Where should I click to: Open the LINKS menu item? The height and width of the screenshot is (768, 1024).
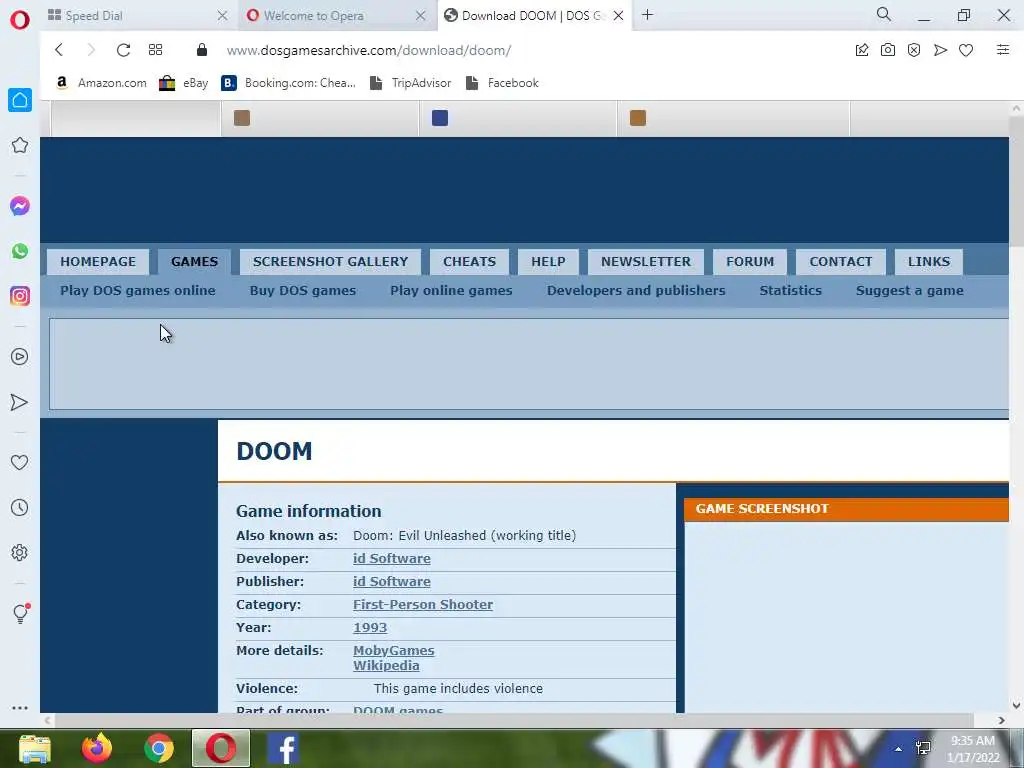(929, 261)
